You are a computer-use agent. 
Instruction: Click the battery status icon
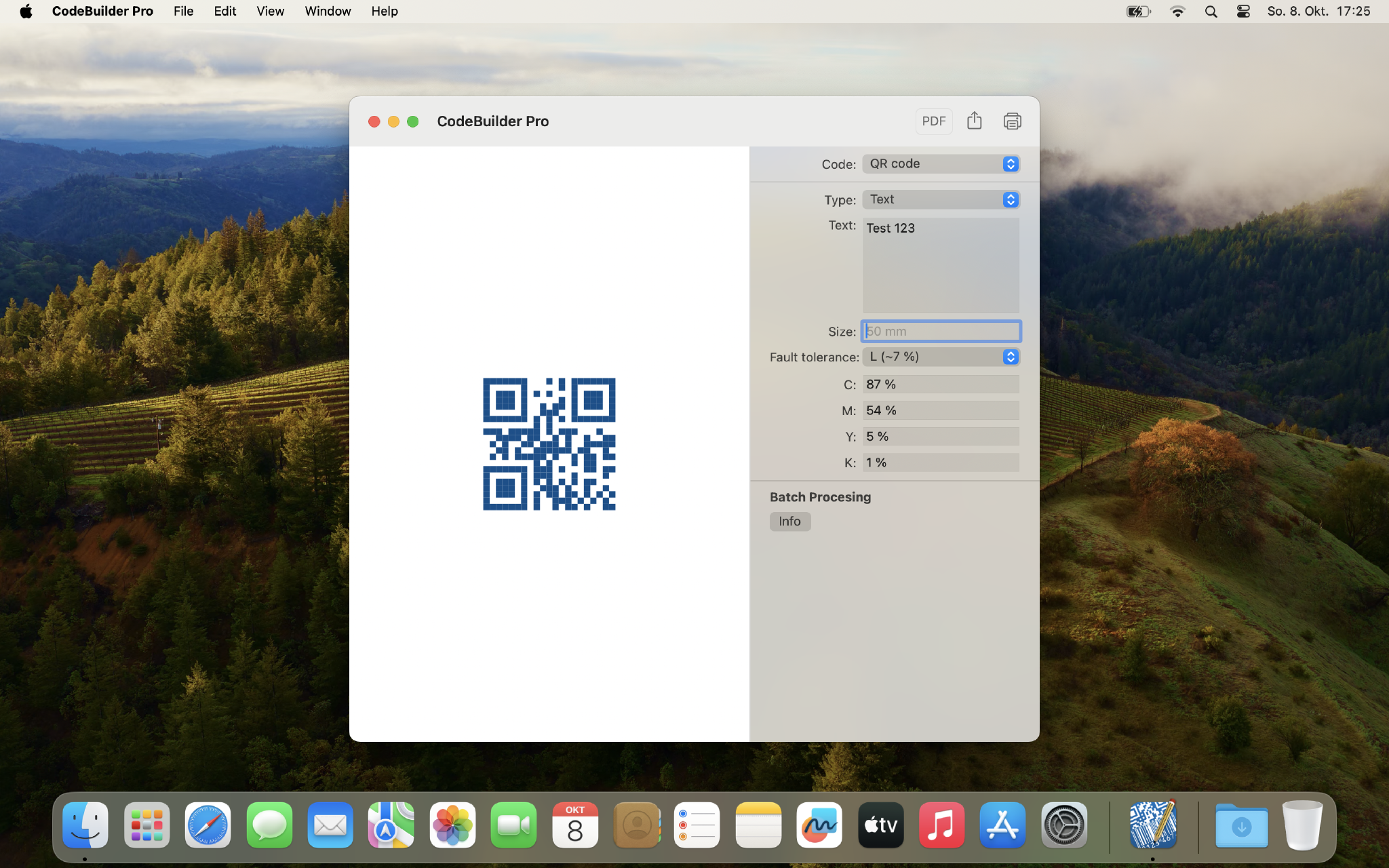pyautogui.click(x=1139, y=12)
